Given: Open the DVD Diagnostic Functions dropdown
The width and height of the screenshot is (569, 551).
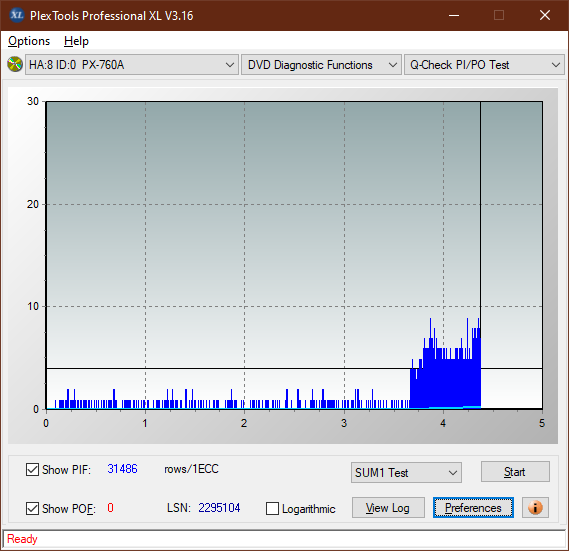Looking at the screenshot, I should pyautogui.click(x=321, y=65).
